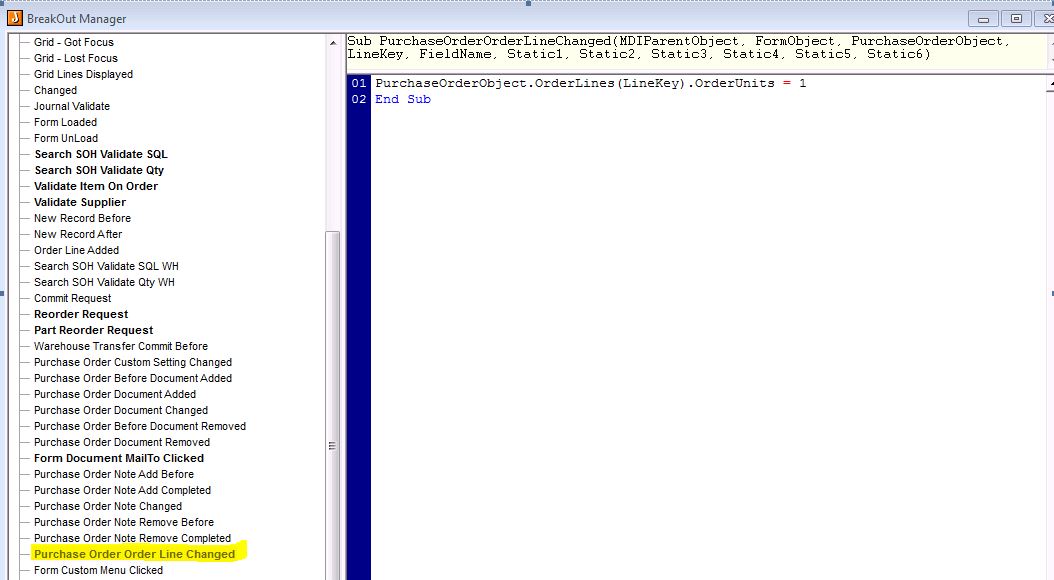1054x580 pixels.
Task: Click the Sub PurchaseOrderOrderLineChanged signature header
Action: (680, 48)
